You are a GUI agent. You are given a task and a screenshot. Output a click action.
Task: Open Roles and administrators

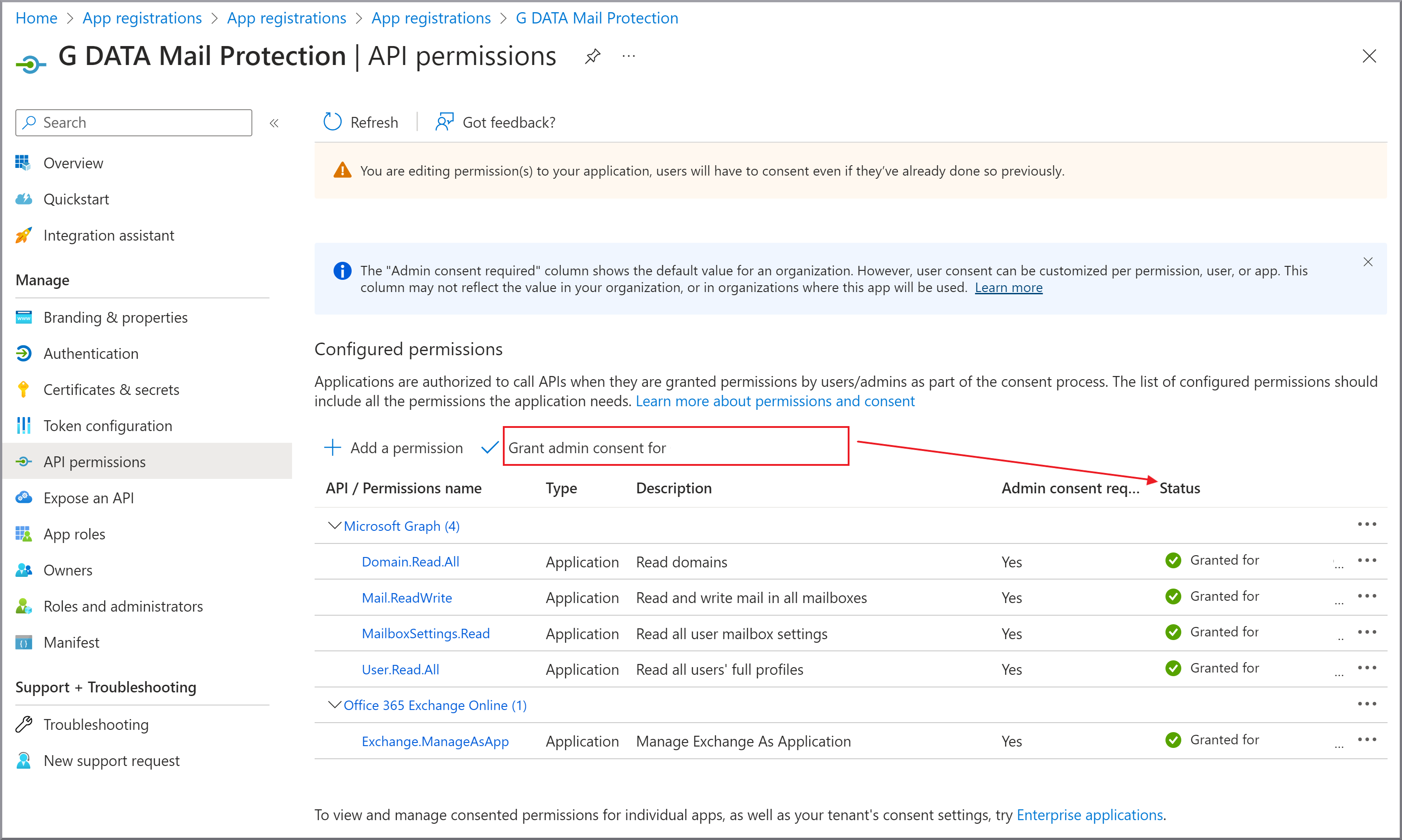tap(123, 607)
